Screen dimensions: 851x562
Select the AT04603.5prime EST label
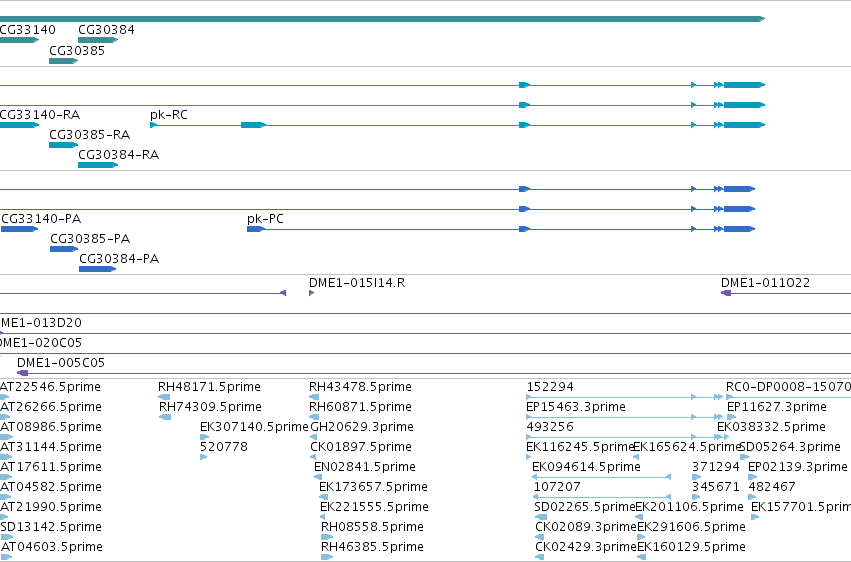(52, 547)
